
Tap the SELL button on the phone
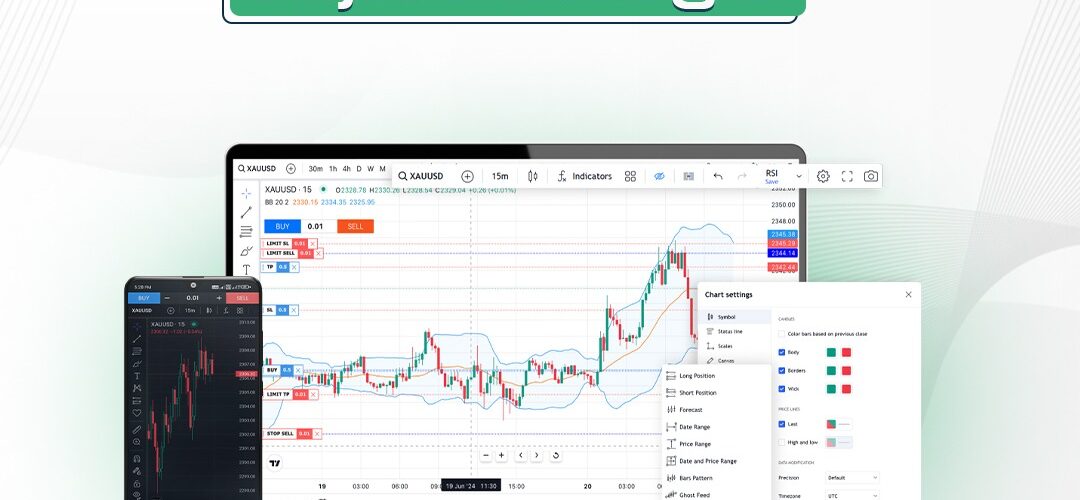[242, 298]
